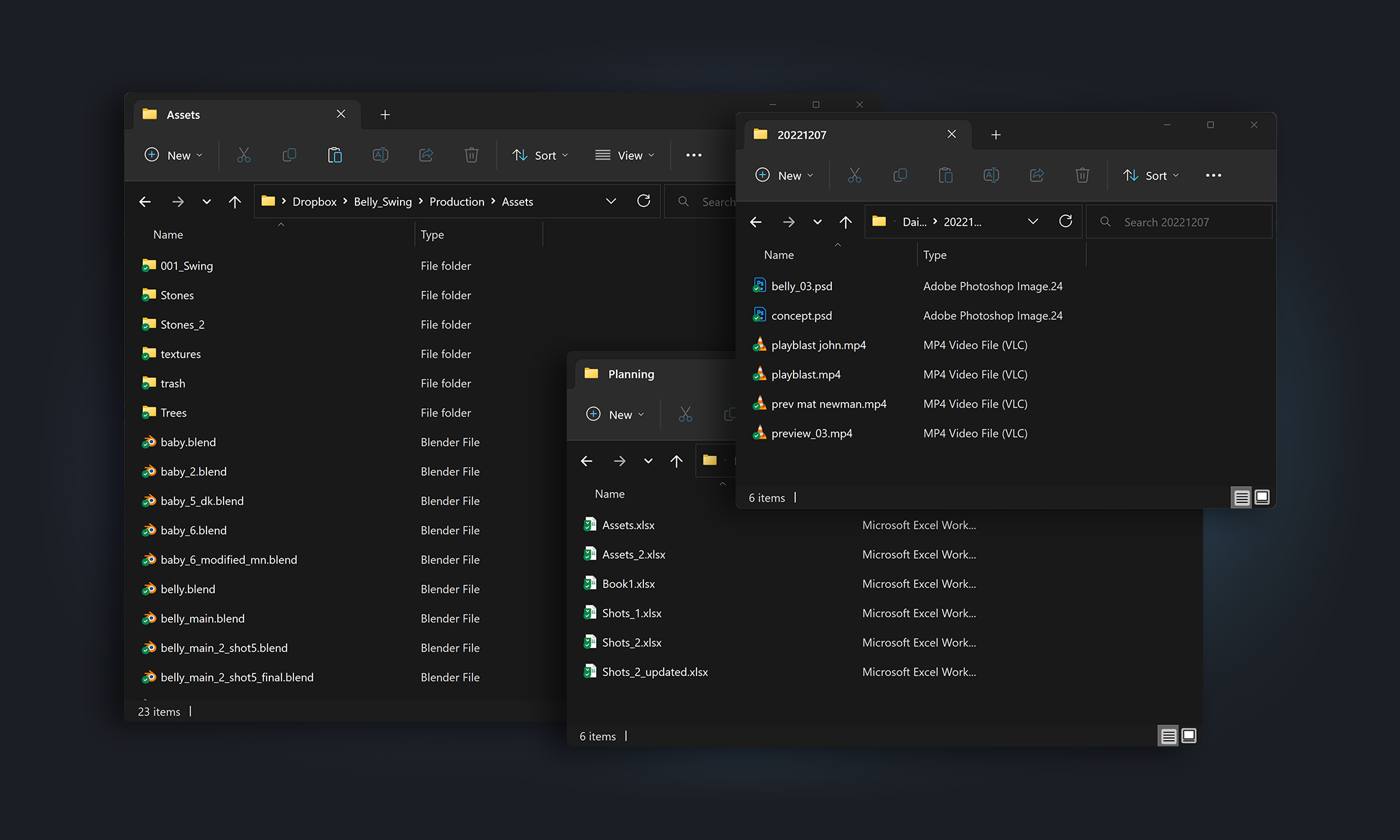Navigate to the Dropbox breadcrumb link

click(314, 201)
